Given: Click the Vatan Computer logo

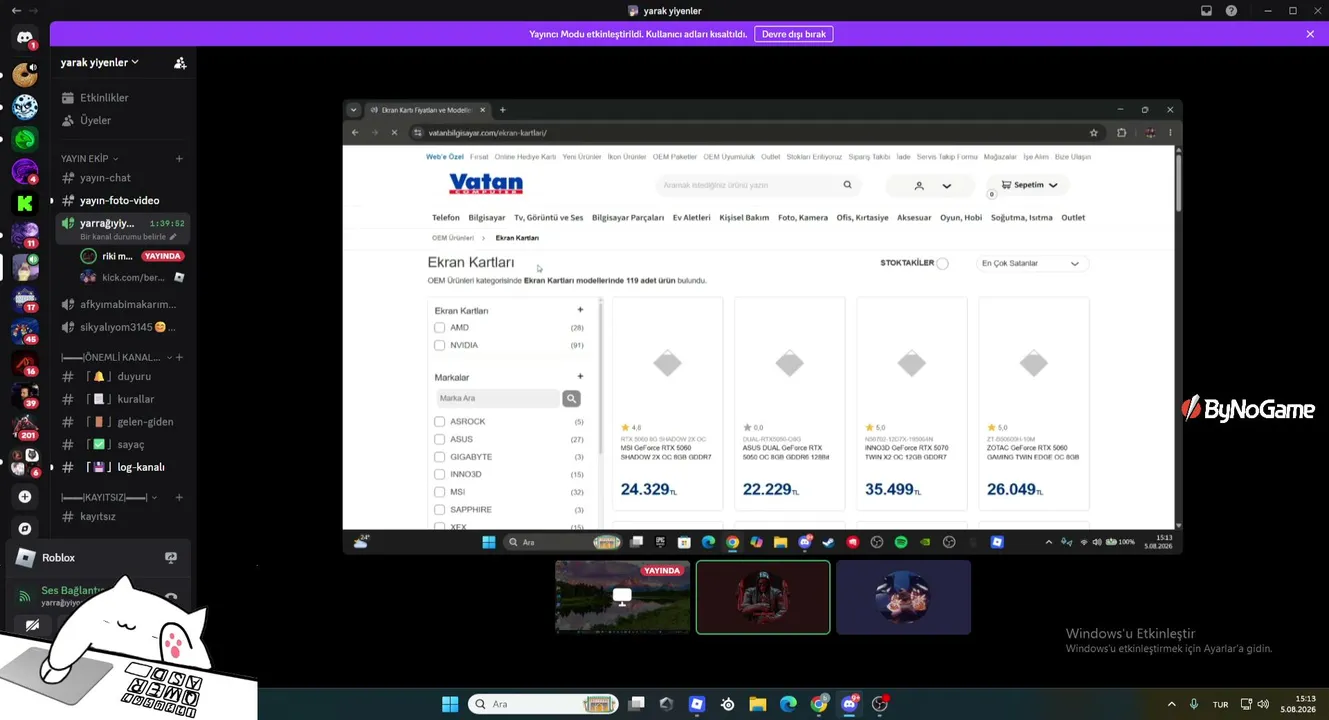Looking at the screenshot, I should click(x=486, y=184).
